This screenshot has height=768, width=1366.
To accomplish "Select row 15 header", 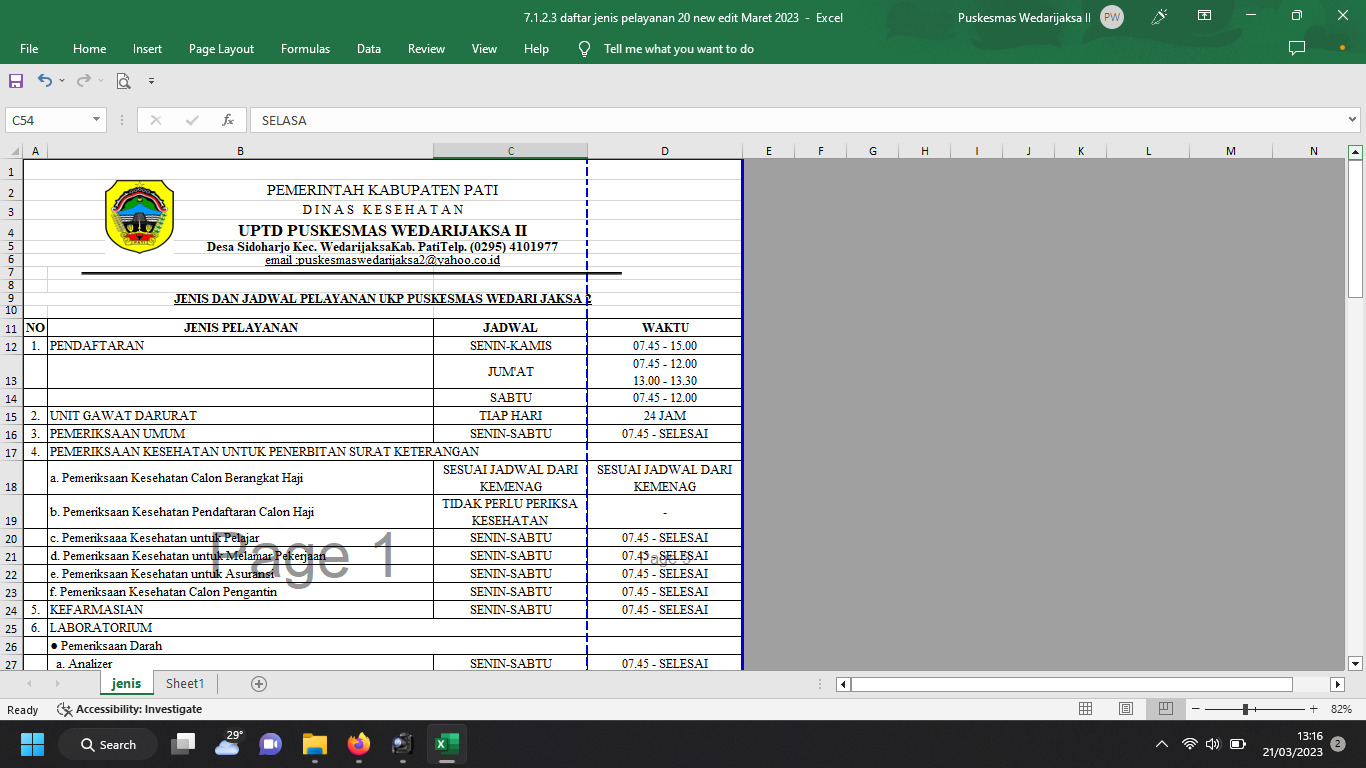I will (11, 416).
